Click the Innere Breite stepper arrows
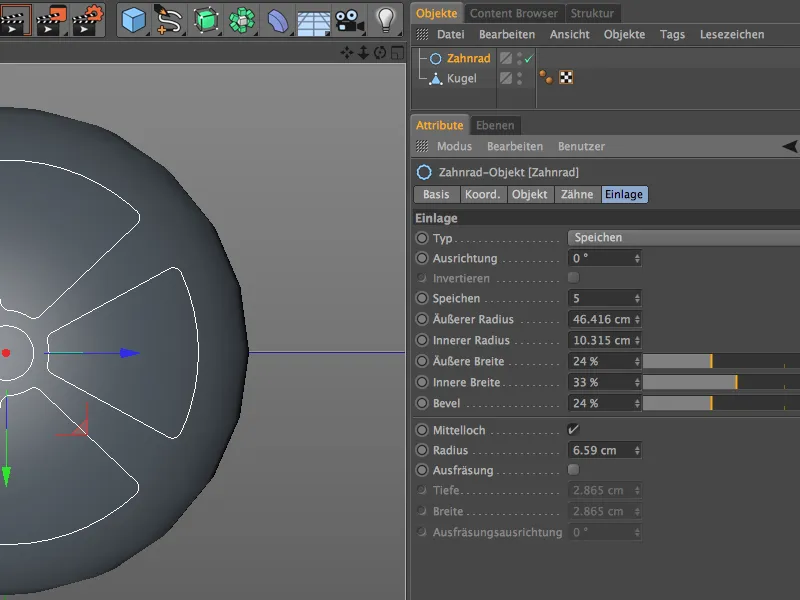 pyautogui.click(x=637, y=382)
